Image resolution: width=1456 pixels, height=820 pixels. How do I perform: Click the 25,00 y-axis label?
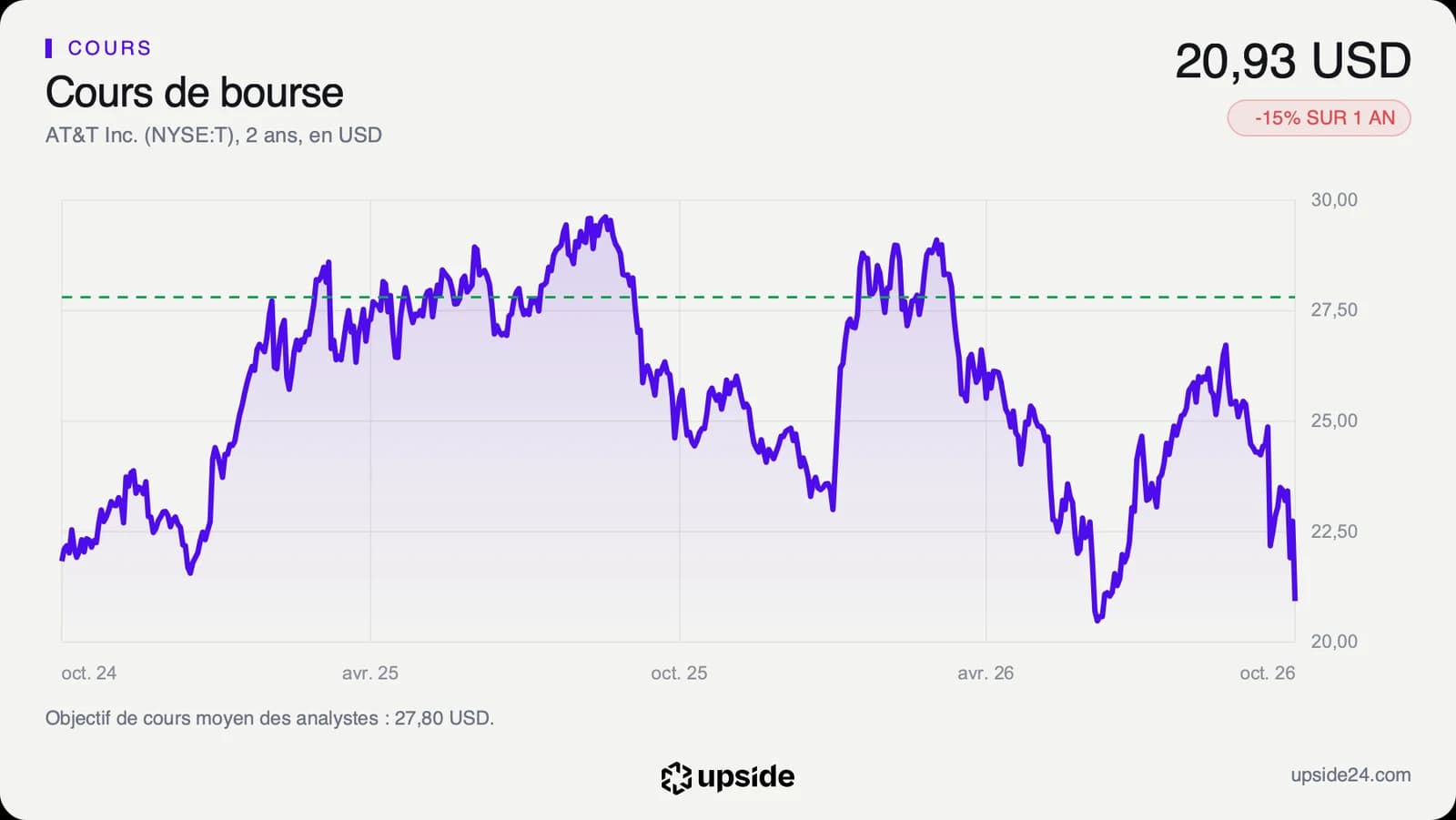[1334, 421]
